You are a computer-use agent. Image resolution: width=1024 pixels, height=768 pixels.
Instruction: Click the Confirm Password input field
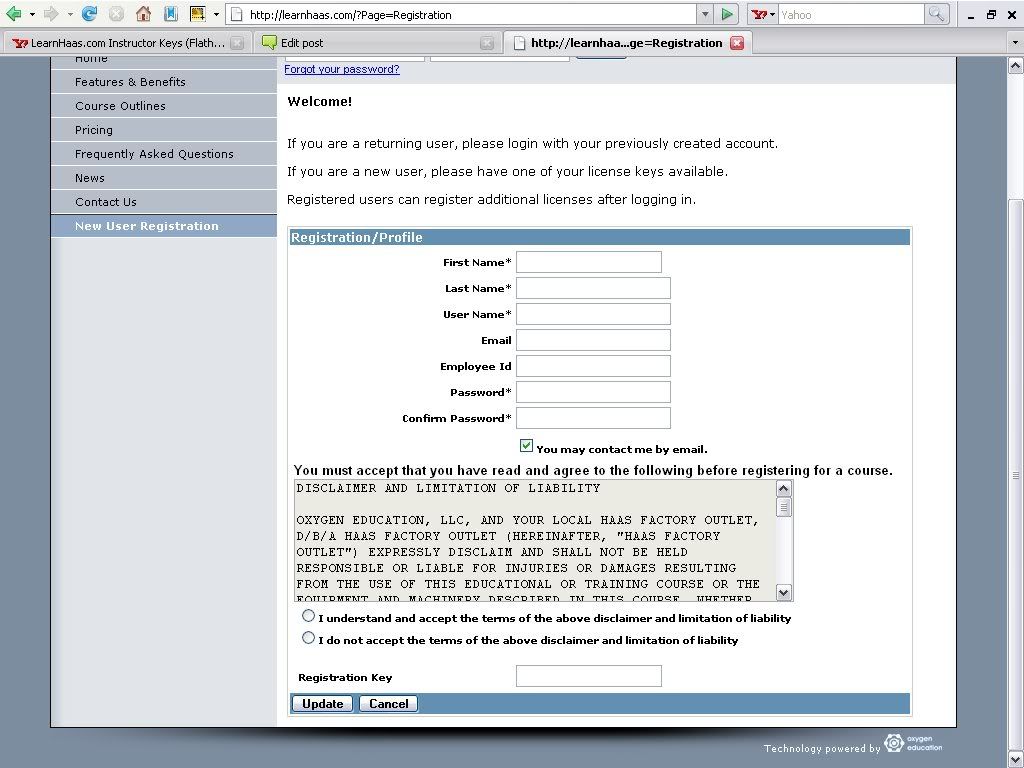coord(593,418)
